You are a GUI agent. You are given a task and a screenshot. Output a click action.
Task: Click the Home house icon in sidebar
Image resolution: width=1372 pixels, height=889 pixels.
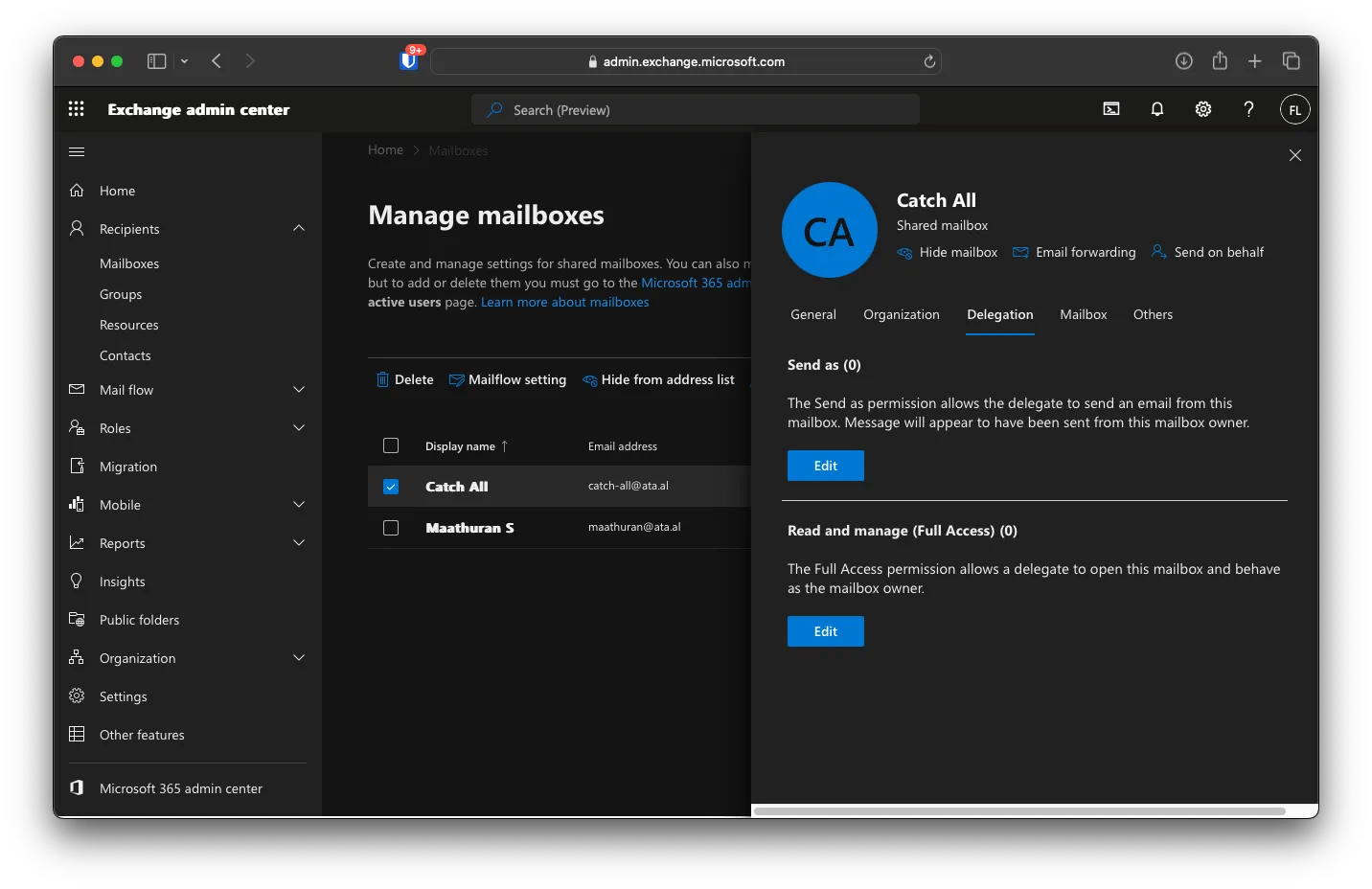coord(77,191)
